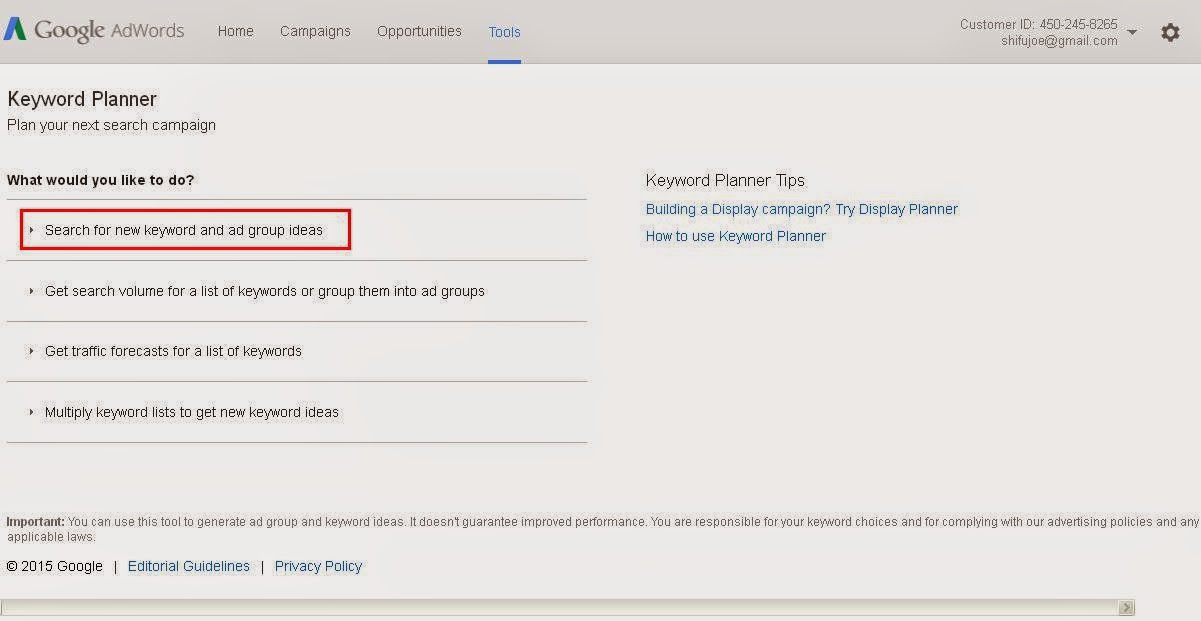The height and width of the screenshot is (621, 1201).
Task: Click the horizontal scrollbar right arrow
Action: tap(1126, 607)
